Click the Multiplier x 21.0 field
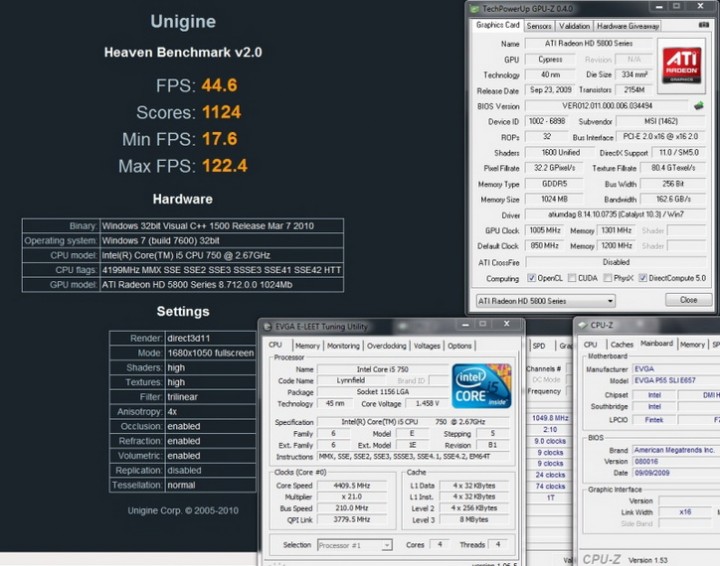This screenshot has height=566, width=720. click(x=351, y=497)
